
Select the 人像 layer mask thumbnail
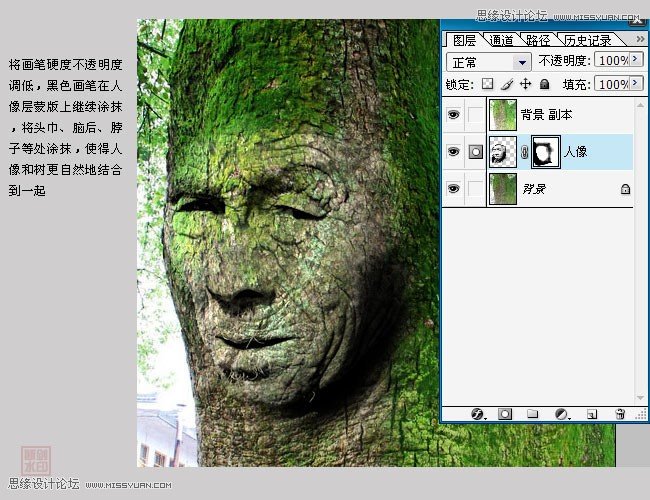(x=547, y=152)
